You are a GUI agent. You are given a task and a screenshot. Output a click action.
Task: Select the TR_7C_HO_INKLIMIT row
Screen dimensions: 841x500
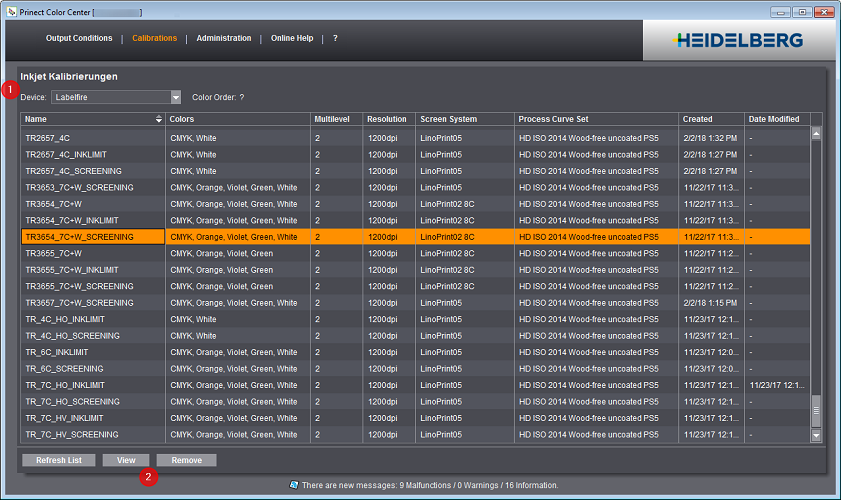(416, 385)
